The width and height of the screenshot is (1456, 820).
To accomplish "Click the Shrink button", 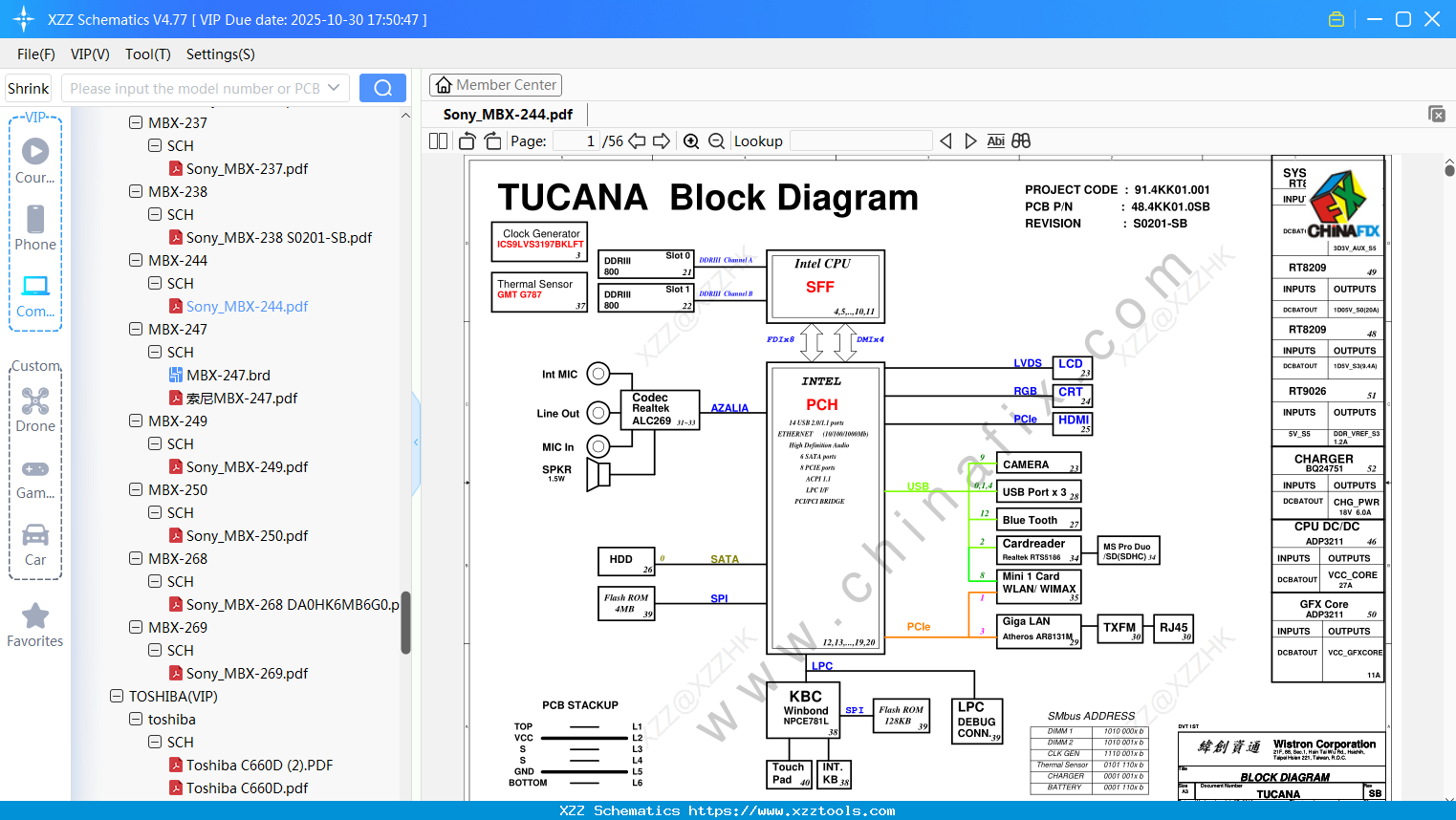I will 29,88.
